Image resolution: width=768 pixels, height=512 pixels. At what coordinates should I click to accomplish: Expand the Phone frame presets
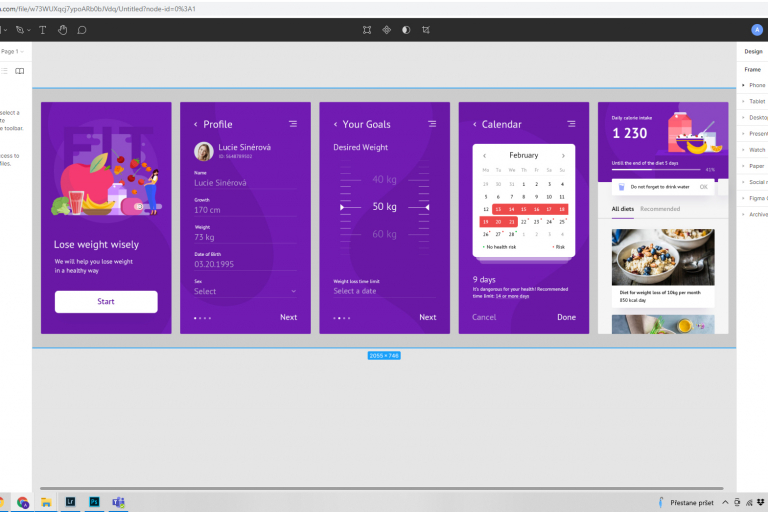757,85
